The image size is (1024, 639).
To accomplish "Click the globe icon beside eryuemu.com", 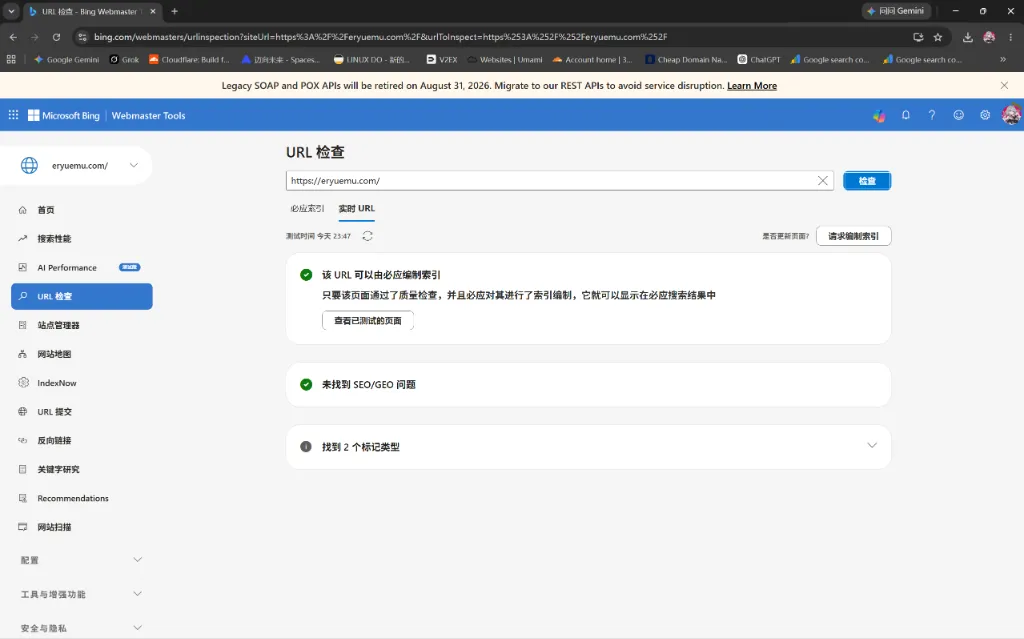I will coord(29,165).
